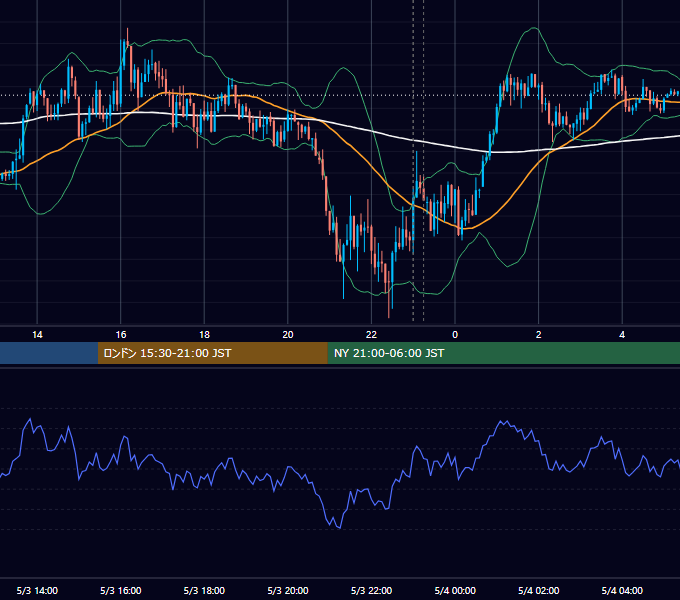
Task: Click the 22 hour axis label
Action: click(x=371, y=335)
